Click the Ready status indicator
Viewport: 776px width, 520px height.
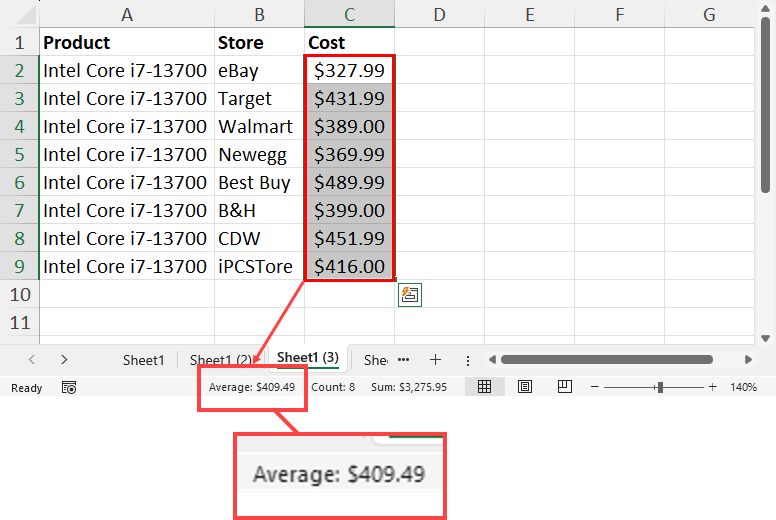(26, 388)
